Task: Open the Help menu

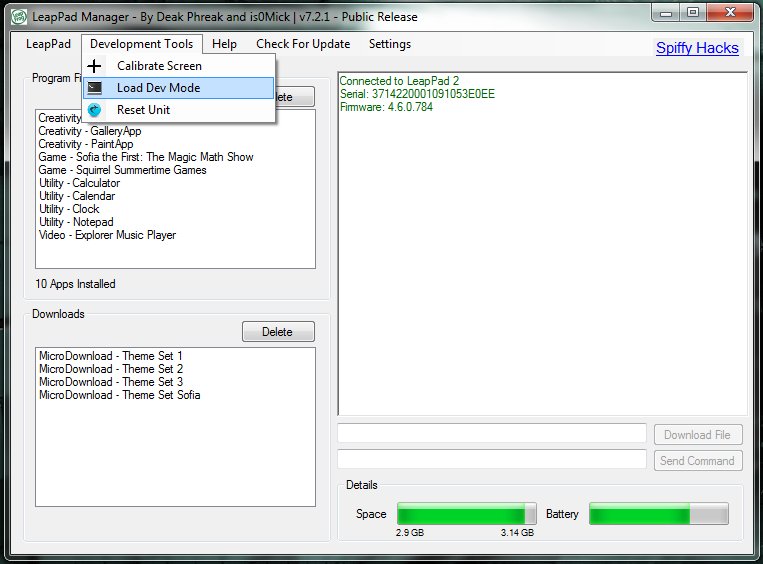Action: point(224,44)
